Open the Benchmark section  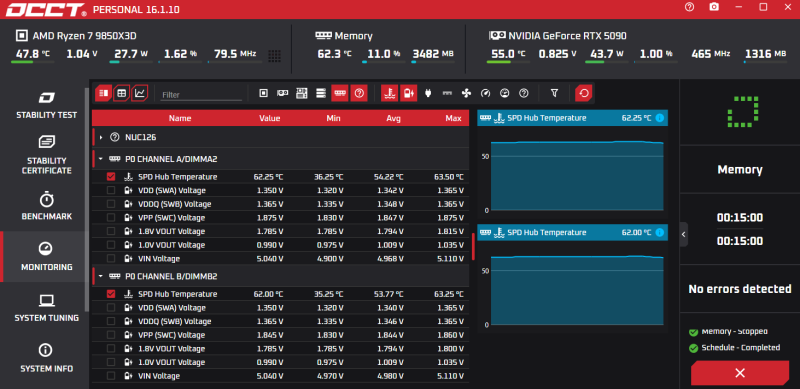[x=46, y=206]
